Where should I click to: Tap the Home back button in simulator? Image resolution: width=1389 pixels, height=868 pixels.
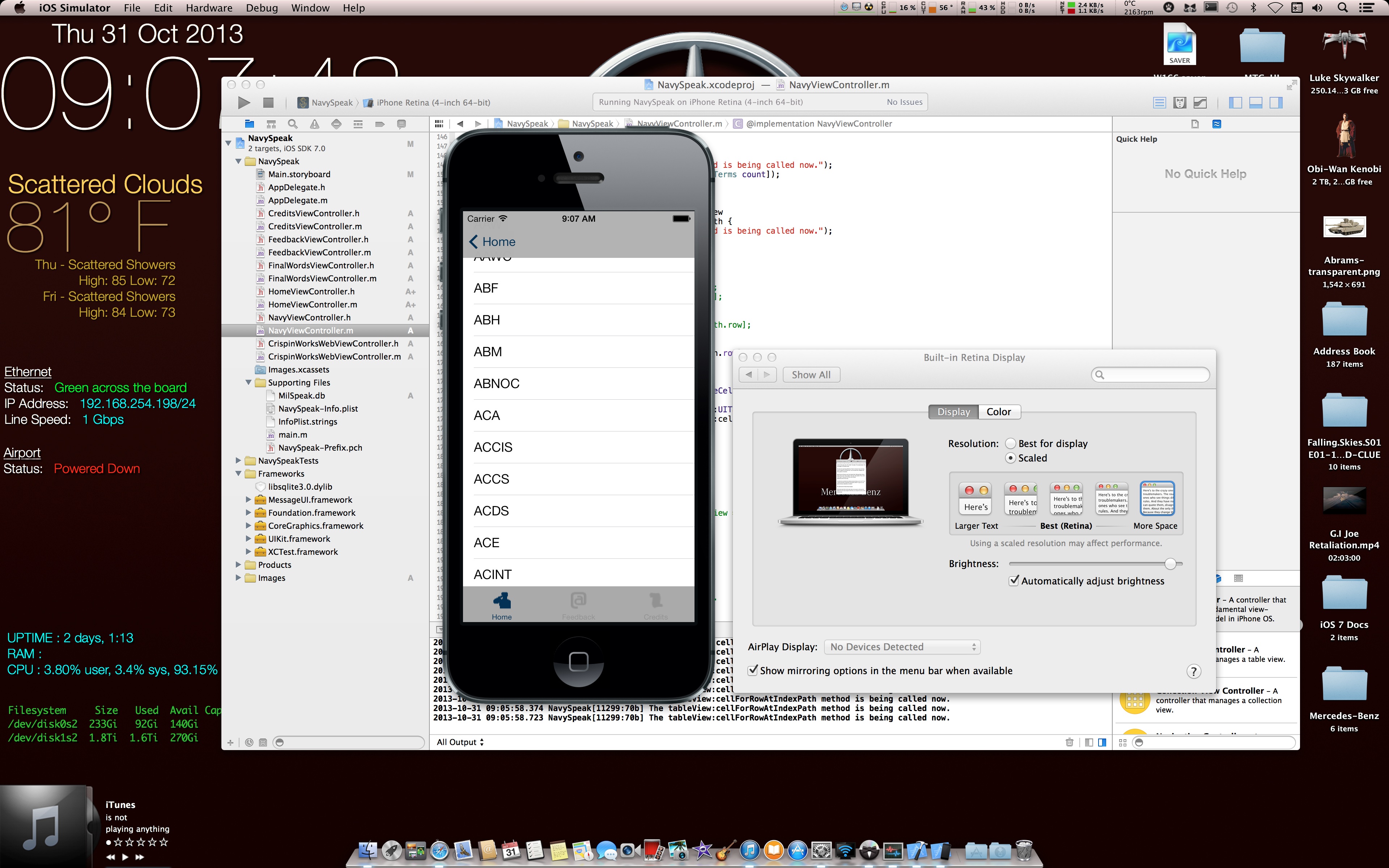492,242
